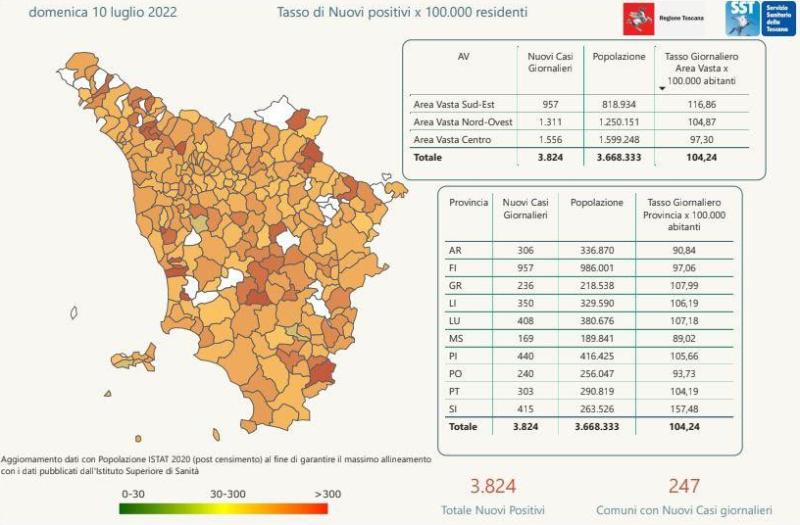Sort the province table by Provincia header
The height and width of the screenshot is (525, 800).
[468, 202]
